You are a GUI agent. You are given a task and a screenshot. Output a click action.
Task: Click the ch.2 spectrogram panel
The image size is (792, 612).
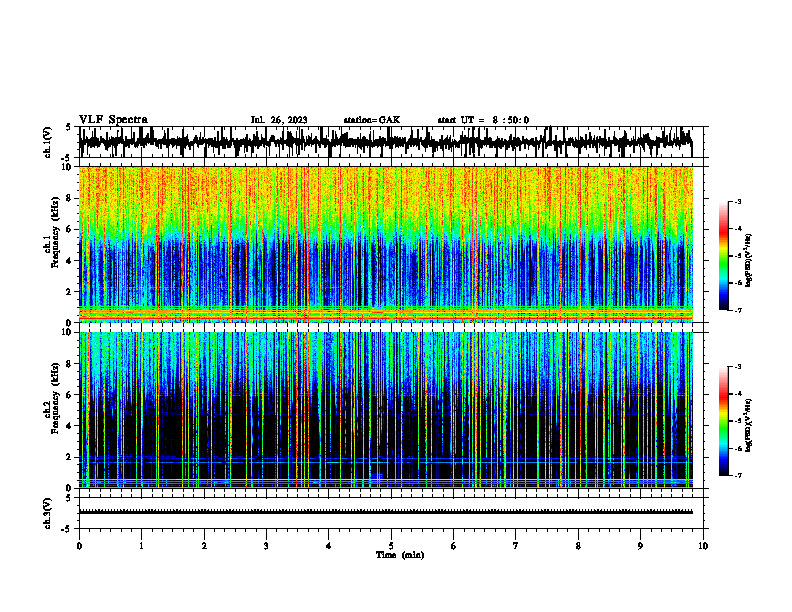[386, 410]
